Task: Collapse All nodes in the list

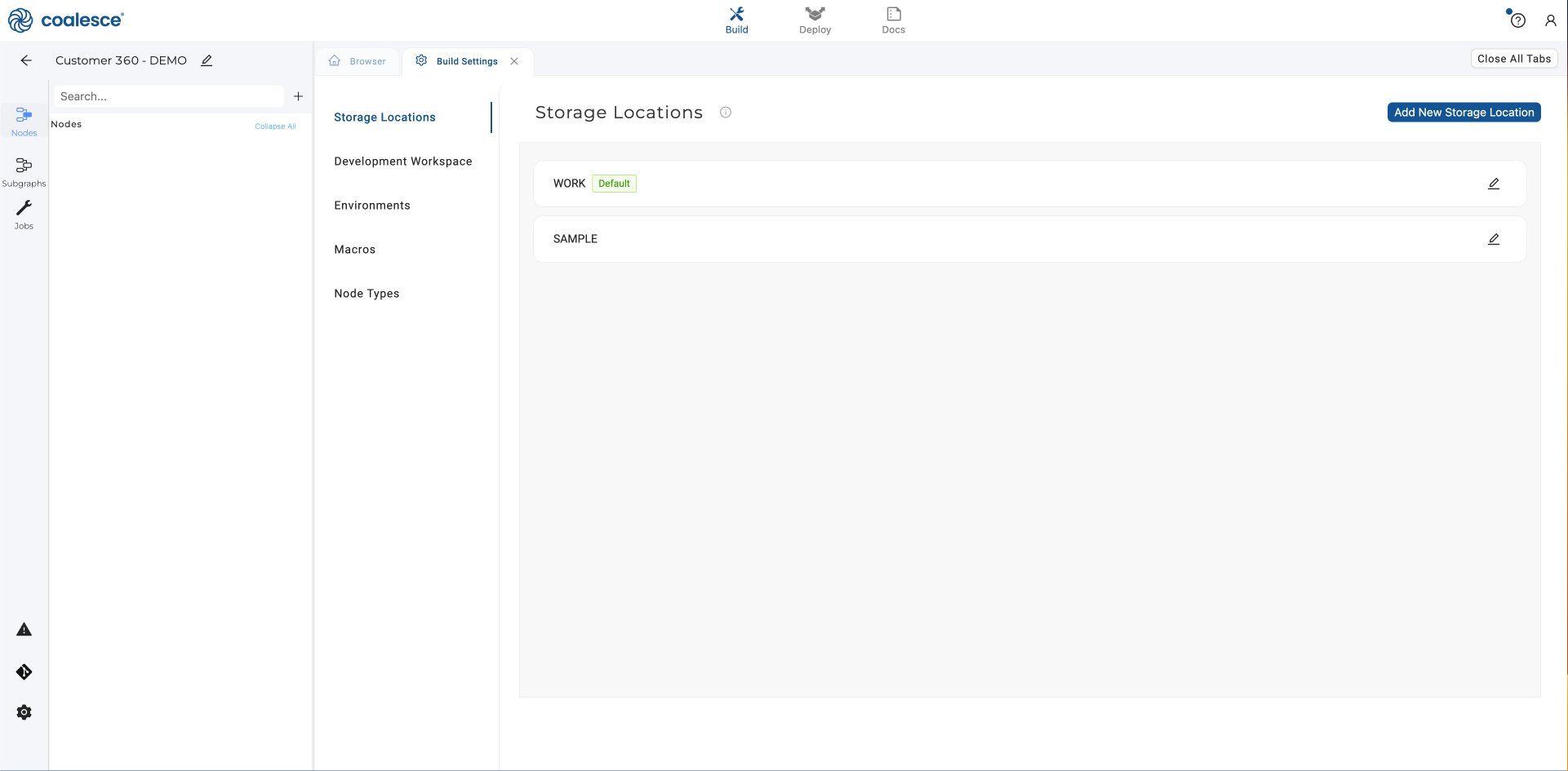Action: pyautogui.click(x=275, y=126)
